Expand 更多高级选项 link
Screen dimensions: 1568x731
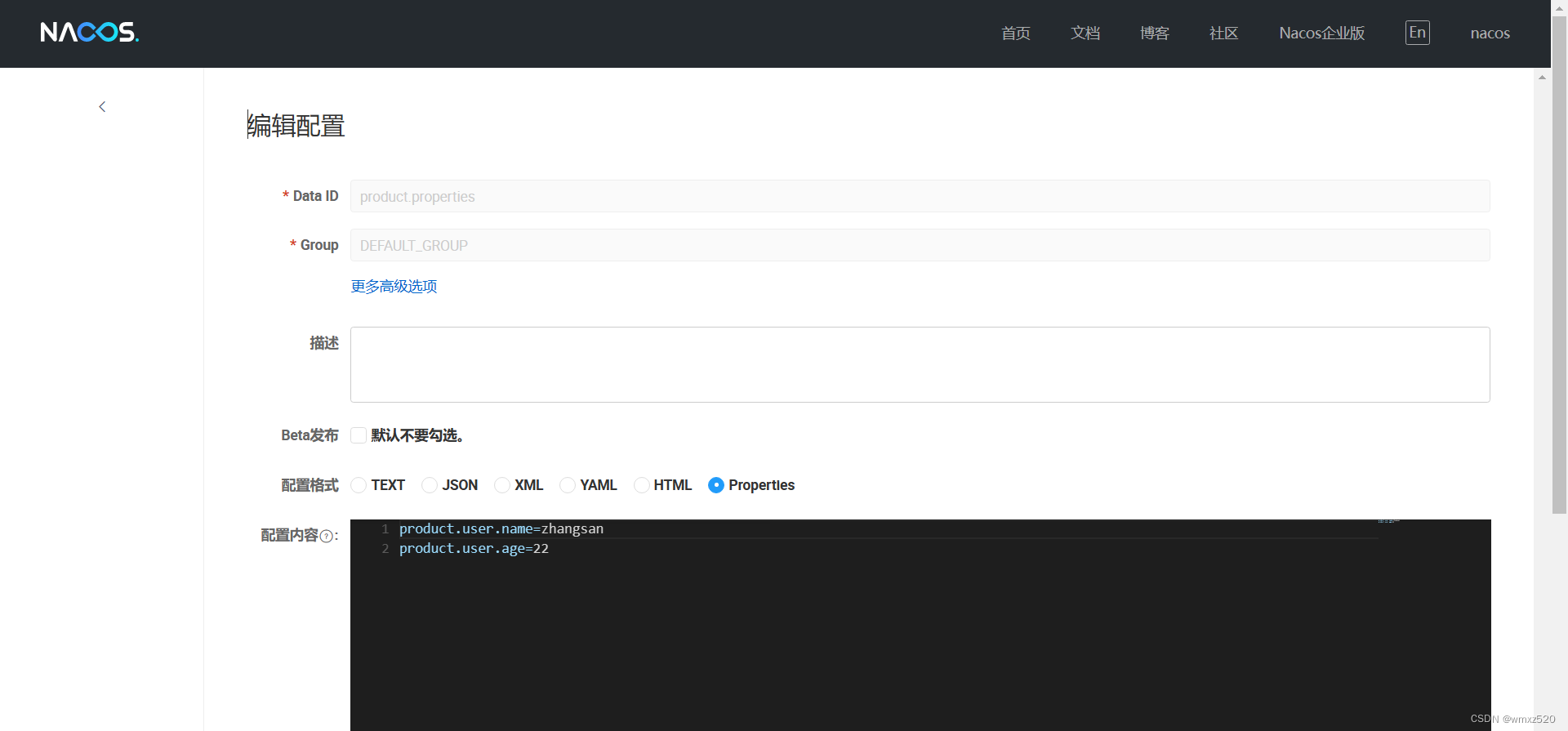[394, 287]
